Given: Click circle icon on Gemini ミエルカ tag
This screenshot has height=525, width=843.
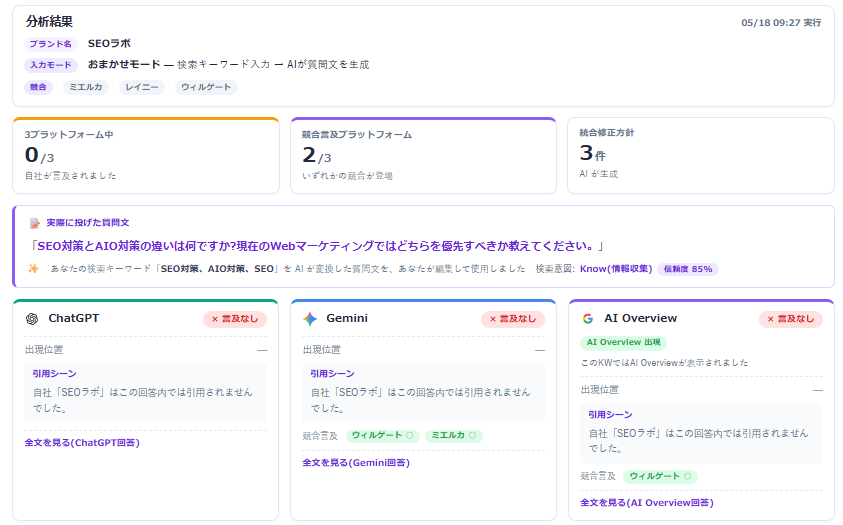Looking at the screenshot, I should (x=473, y=435).
